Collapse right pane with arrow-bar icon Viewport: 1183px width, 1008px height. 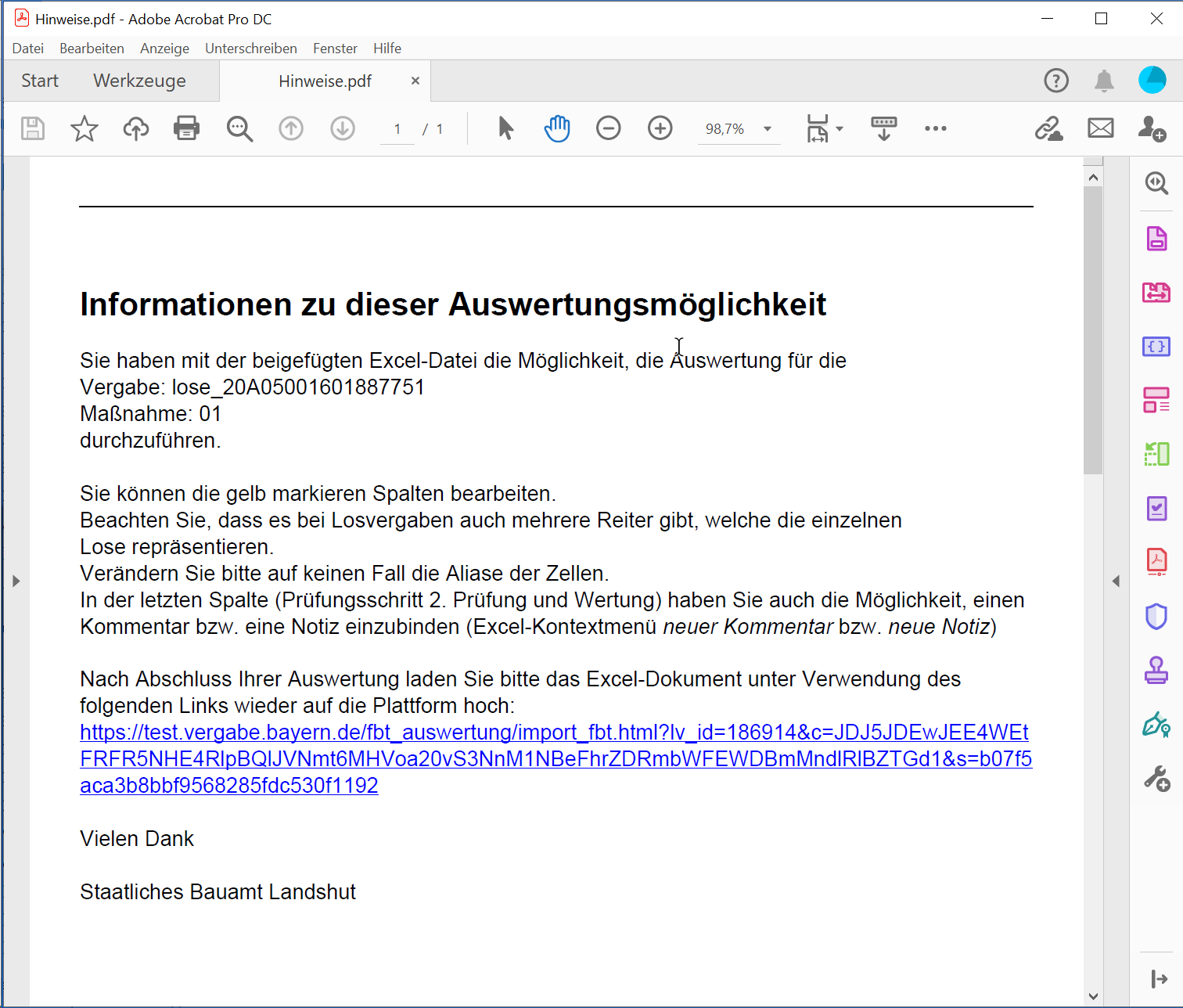(1160, 979)
